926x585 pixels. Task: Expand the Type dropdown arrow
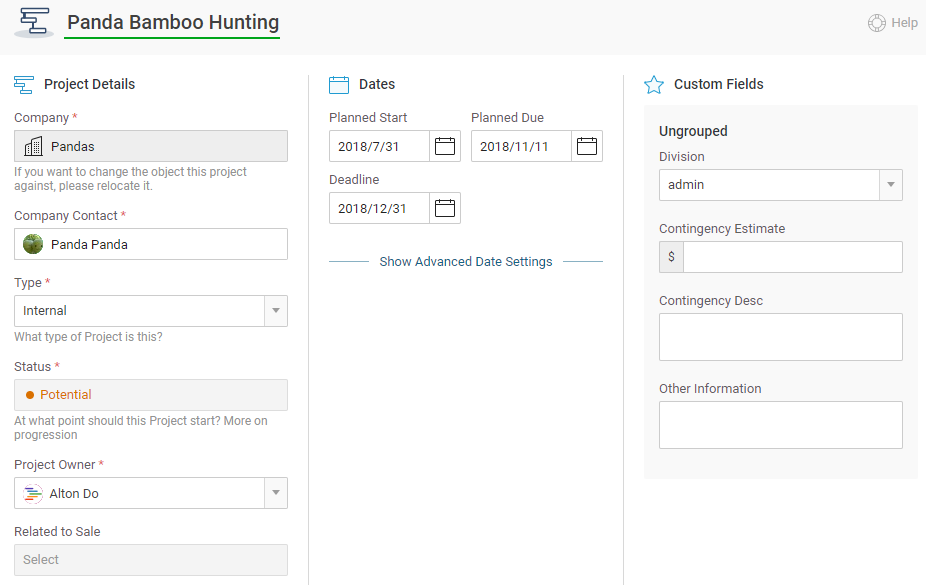pos(275,311)
